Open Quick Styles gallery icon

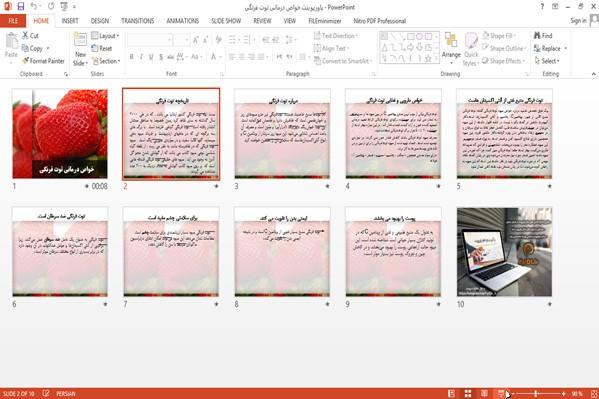[471, 41]
